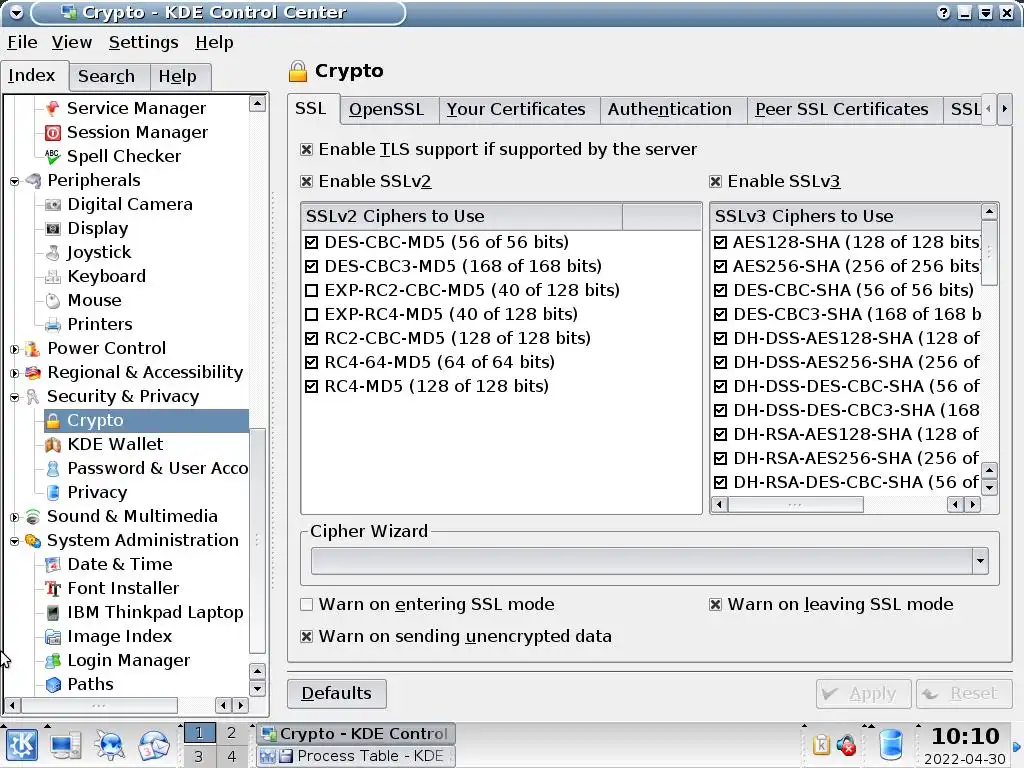Screen dimensions: 1024x768
Task: Launch the mail client from panel
Action: pyautogui.click(x=153, y=744)
